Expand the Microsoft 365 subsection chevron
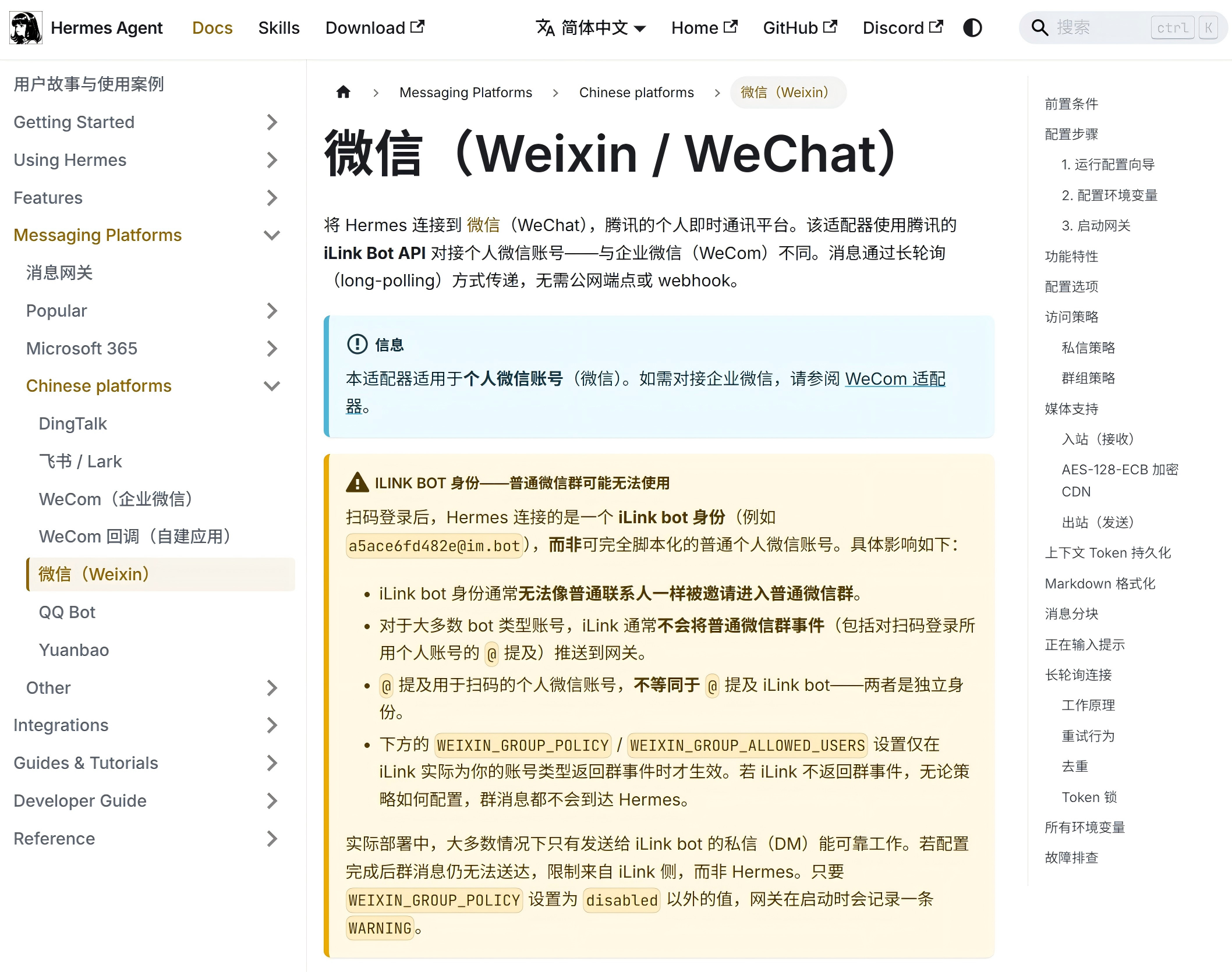 pos(272,349)
